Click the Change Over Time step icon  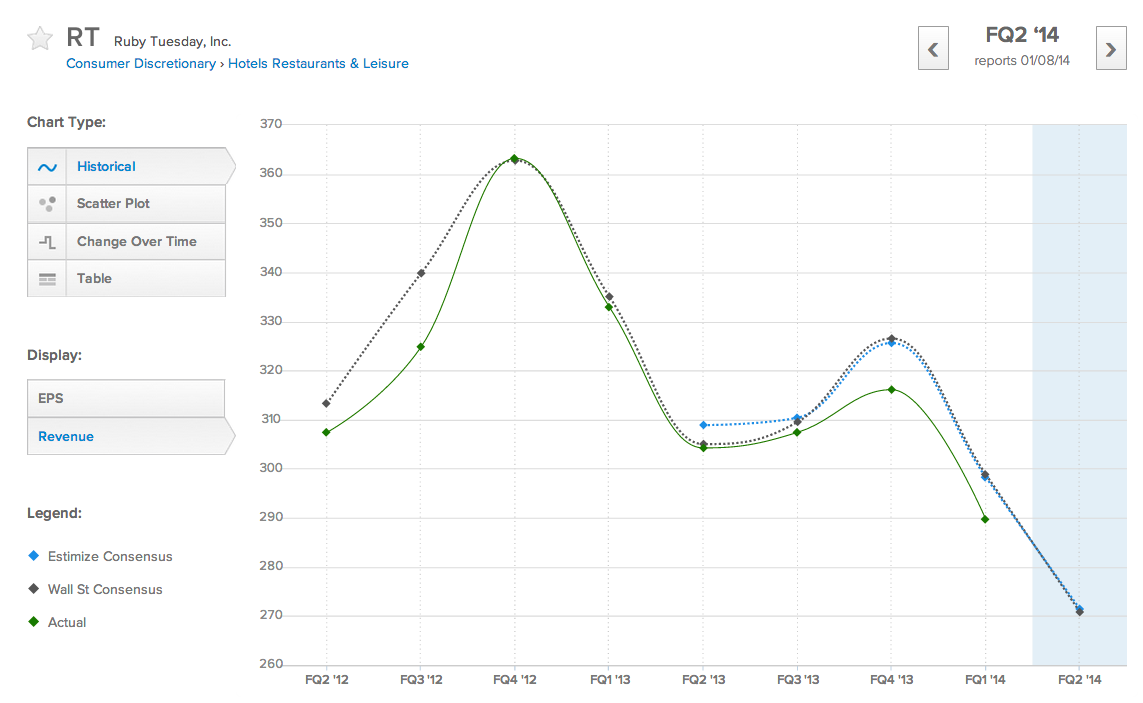(x=47, y=242)
